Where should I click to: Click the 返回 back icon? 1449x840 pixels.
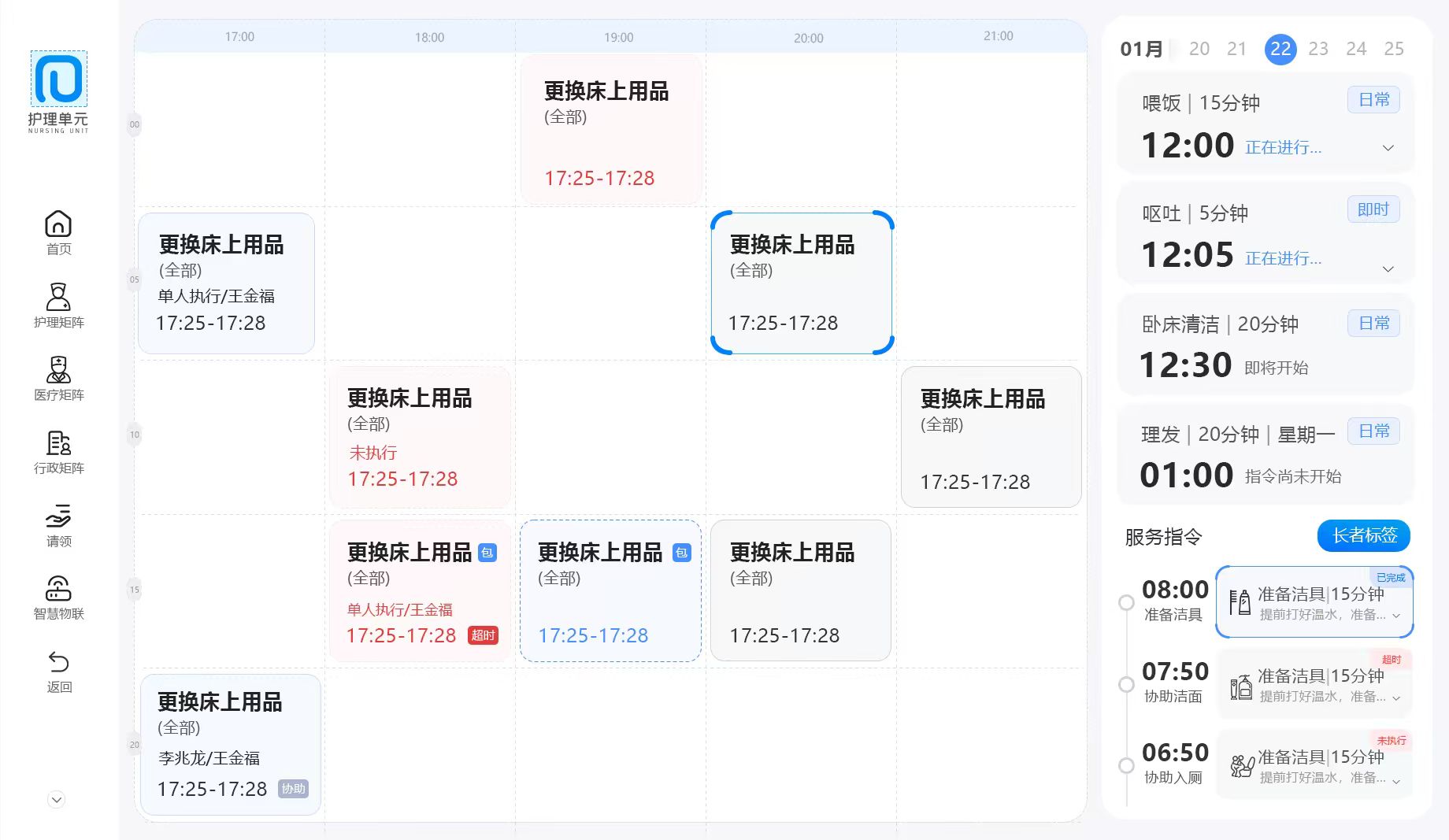[x=58, y=662]
